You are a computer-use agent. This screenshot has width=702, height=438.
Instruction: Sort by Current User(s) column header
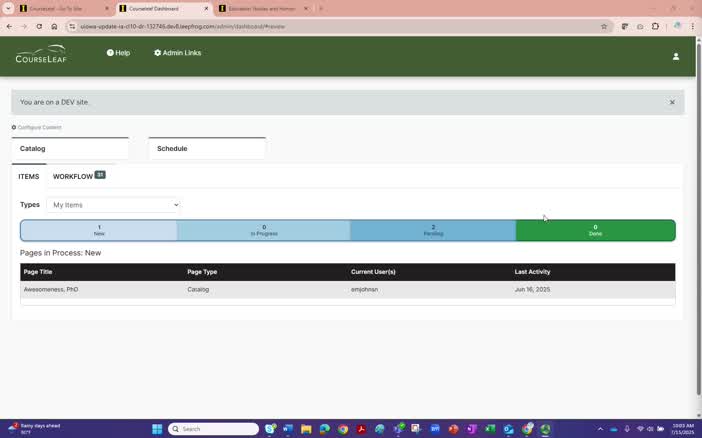tap(373, 272)
